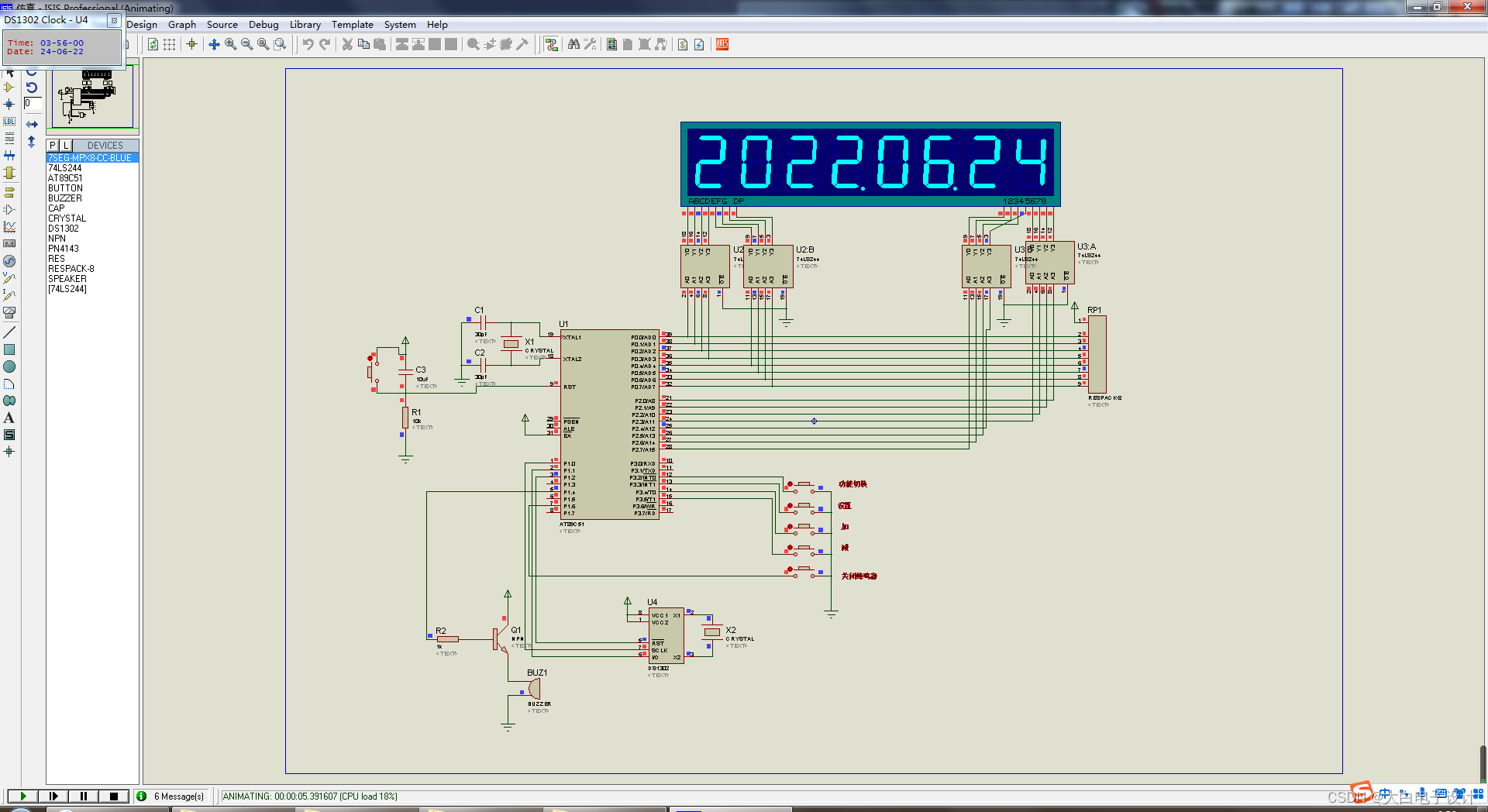This screenshot has width=1488, height=812.
Task: Stop the simulation
Action: pyautogui.click(x=114, y=797)
